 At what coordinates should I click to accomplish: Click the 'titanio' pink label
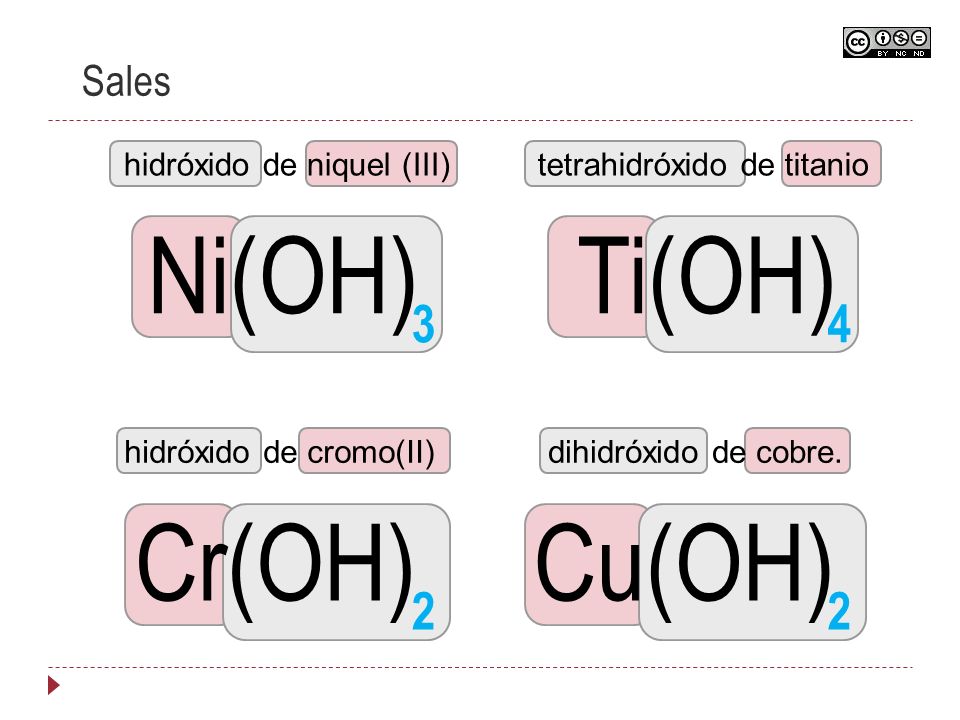pos(831,164)
